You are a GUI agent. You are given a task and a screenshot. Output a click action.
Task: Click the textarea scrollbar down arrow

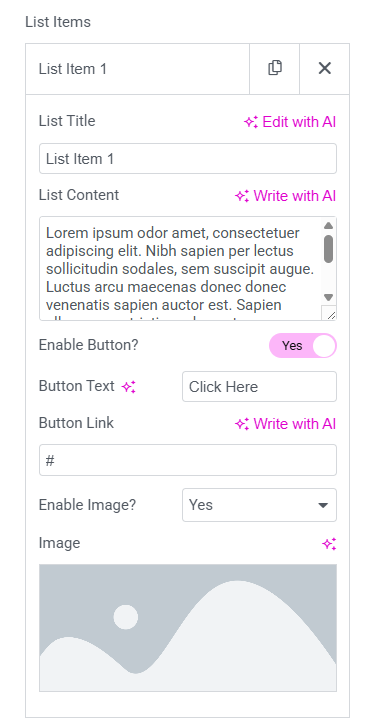pos(328,297)
